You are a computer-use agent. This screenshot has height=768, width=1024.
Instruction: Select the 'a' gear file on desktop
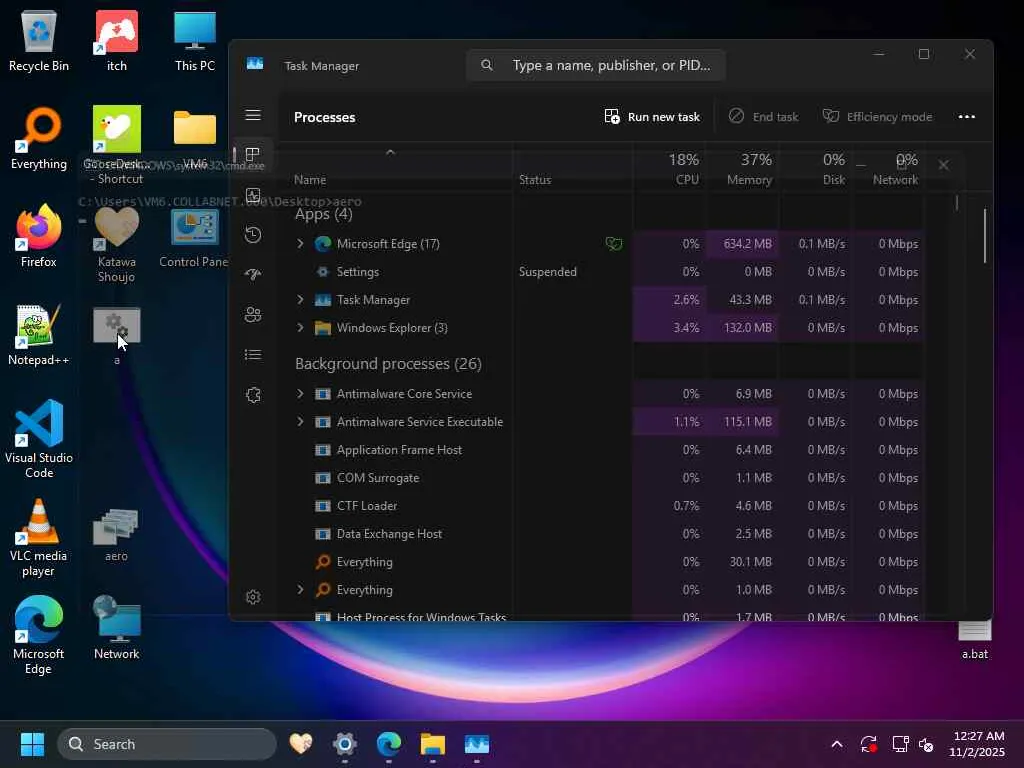(116, 336)
